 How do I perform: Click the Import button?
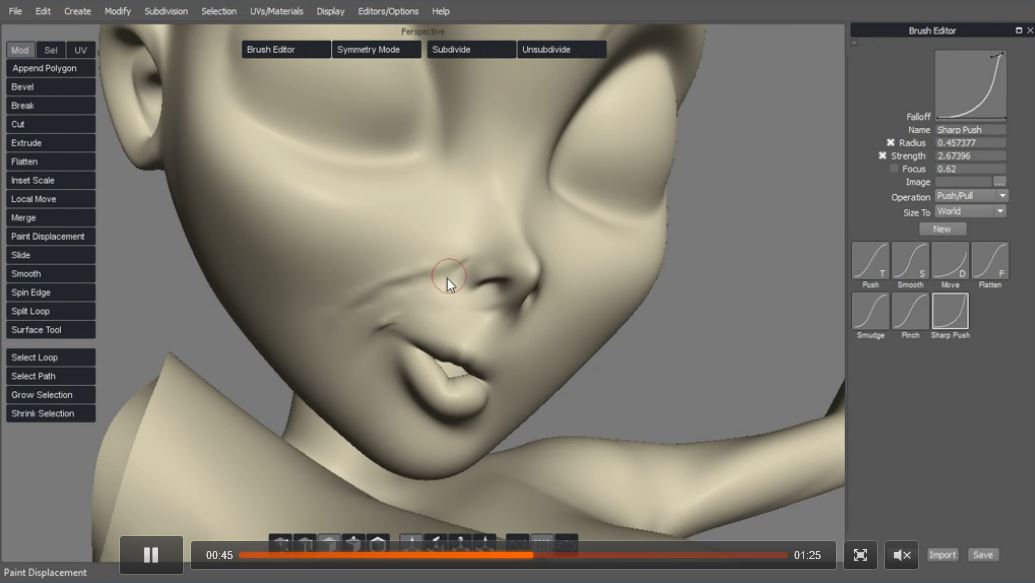coord(942,555)
